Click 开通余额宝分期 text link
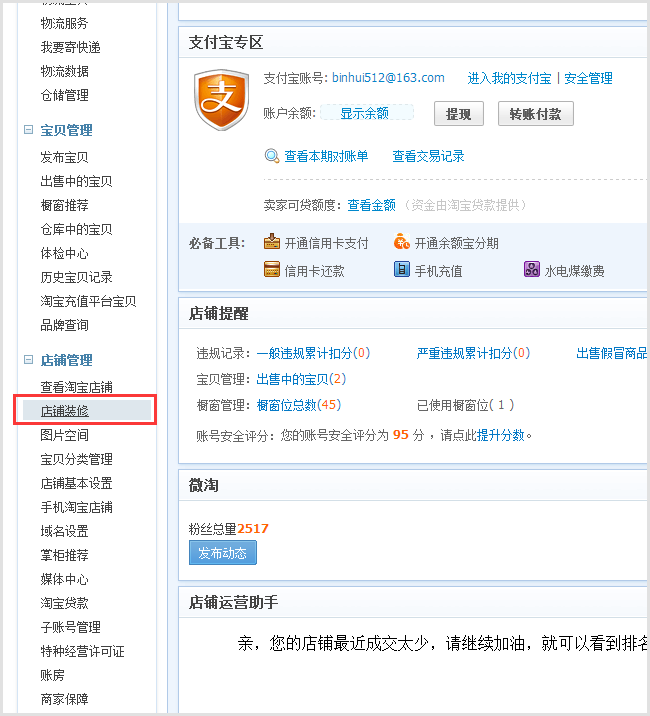The height and width of the screenshot is (716, 650). [457, 243]
